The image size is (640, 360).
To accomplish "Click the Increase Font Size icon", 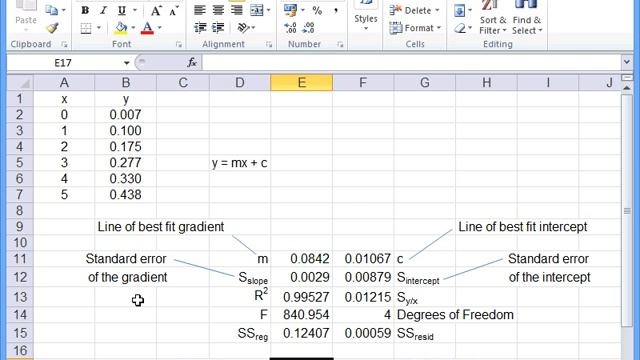I will click(x=156, y=11).
